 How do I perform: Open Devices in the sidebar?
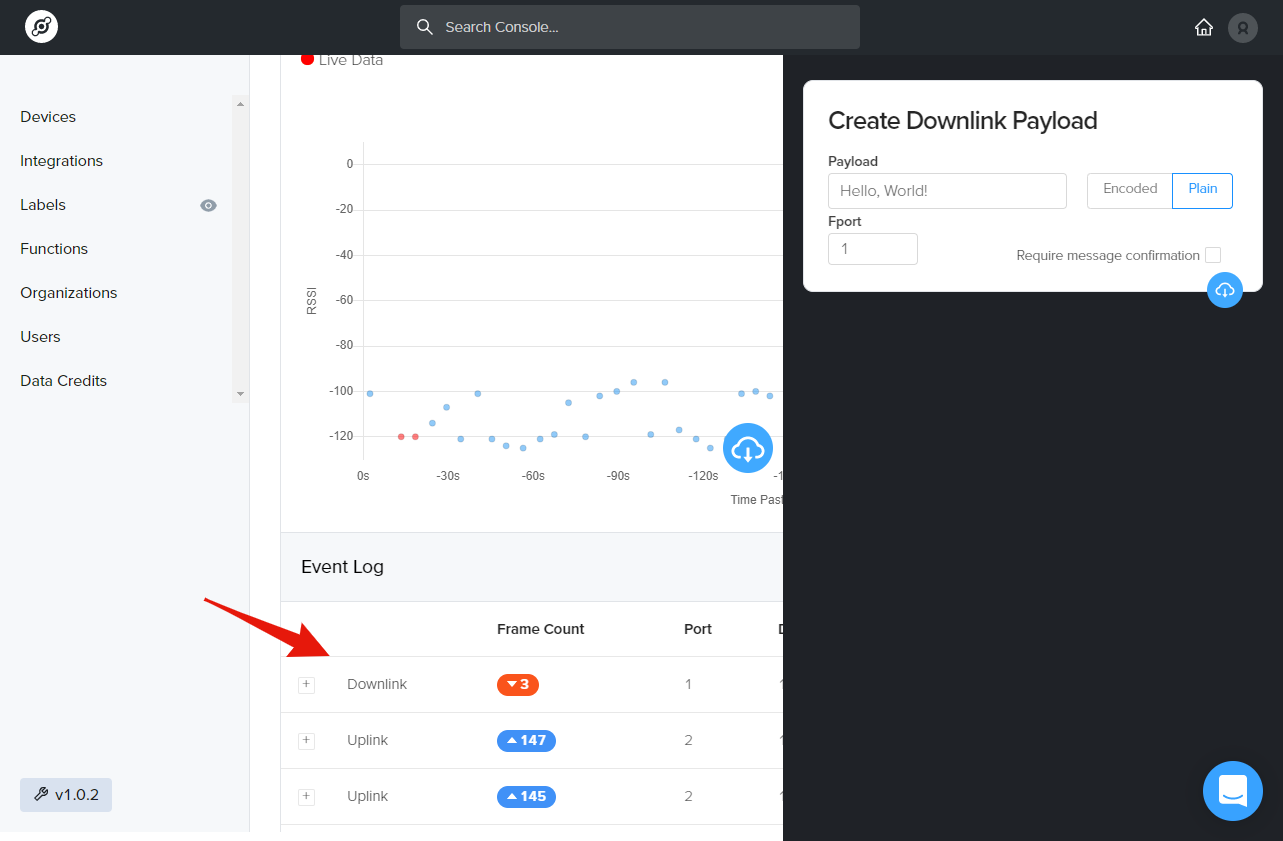click(x=48, y=117)
